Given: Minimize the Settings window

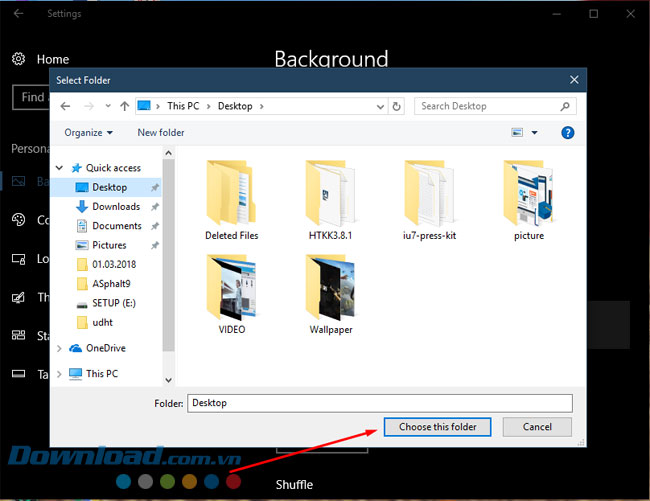Looking at the screenshot, I should click(557, 14).
